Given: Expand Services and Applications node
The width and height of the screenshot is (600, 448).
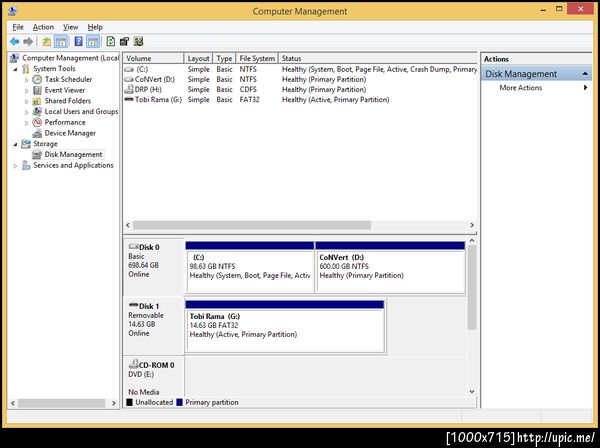Looking at the screenshot, I should point(15,166).
